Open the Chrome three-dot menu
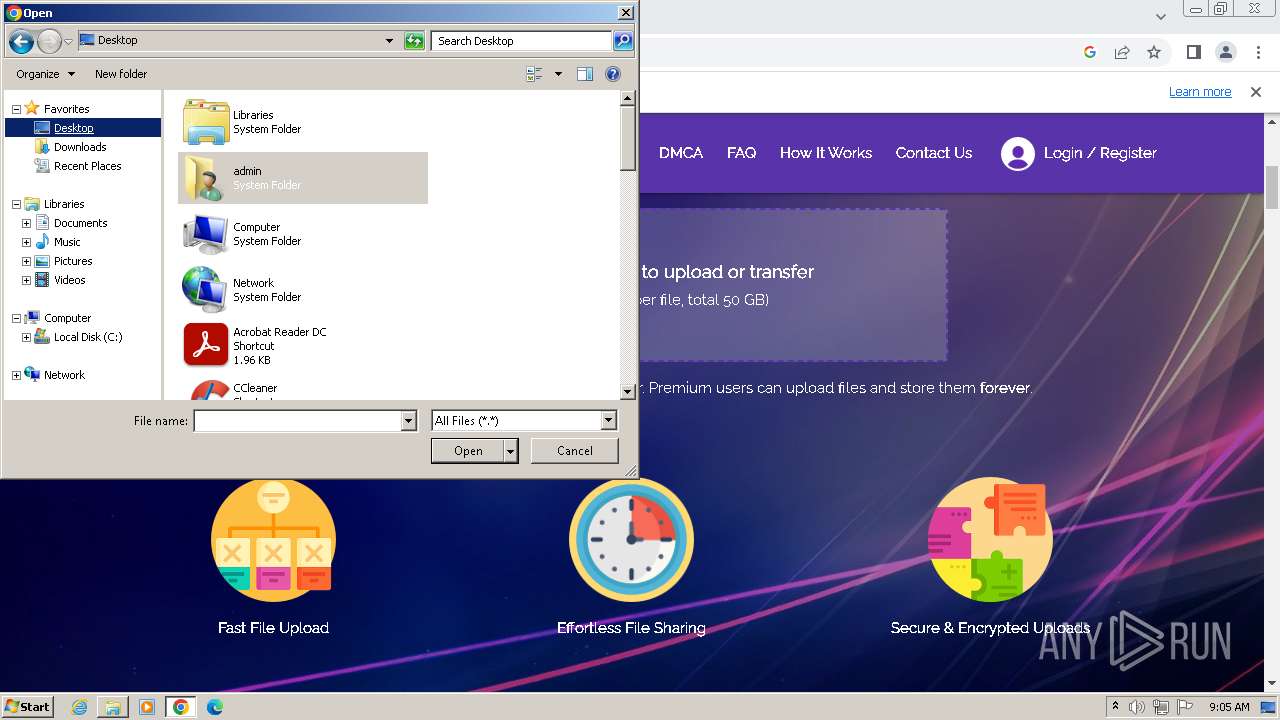This screenshot has width=1280, height=720. pos(1258,52)
